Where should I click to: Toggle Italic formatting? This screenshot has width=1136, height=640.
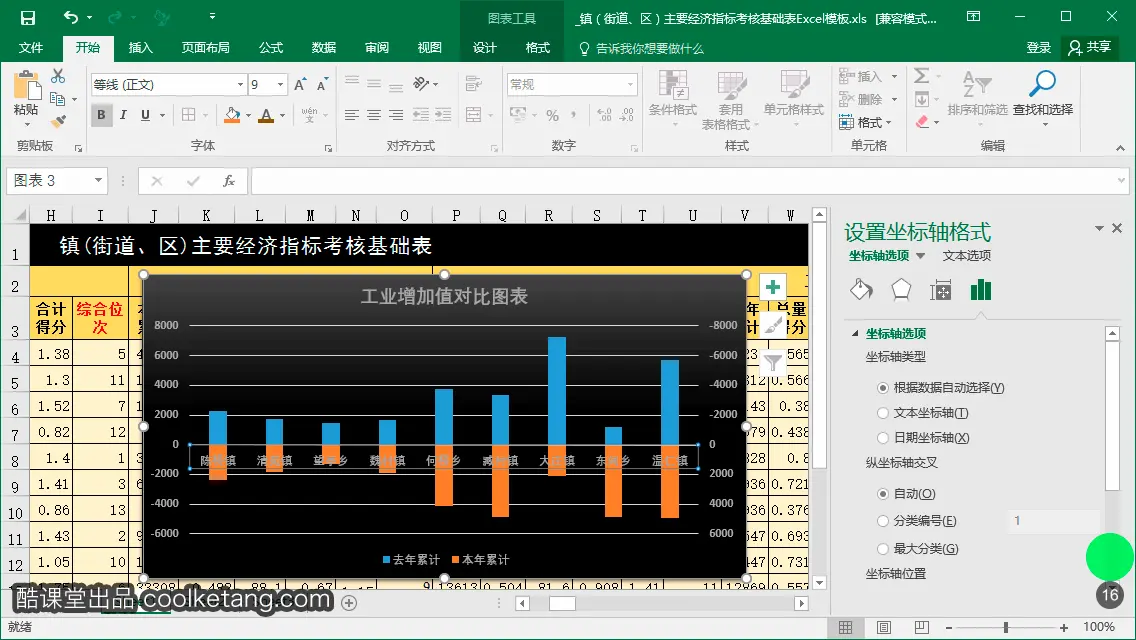123,115
